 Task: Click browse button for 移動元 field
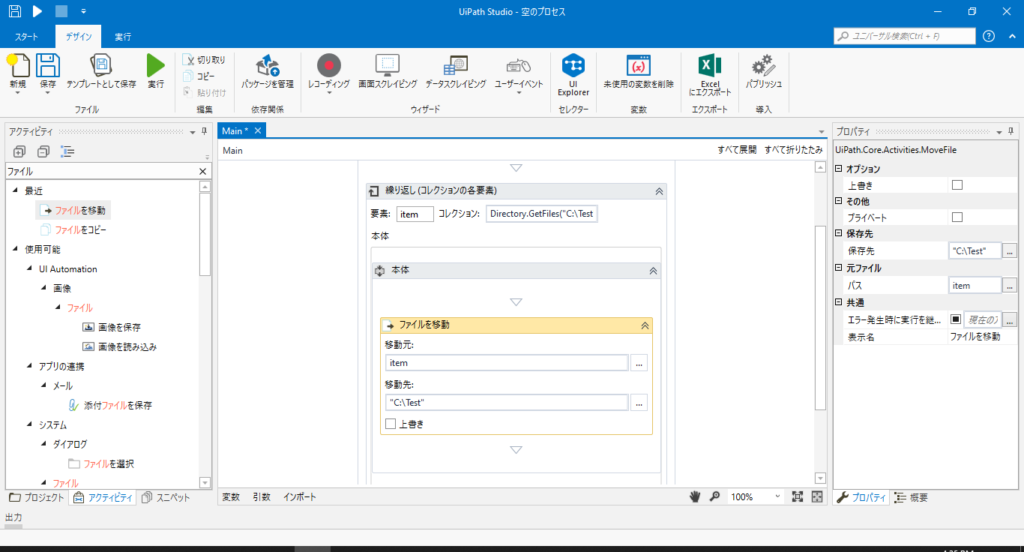coord(639,363)
